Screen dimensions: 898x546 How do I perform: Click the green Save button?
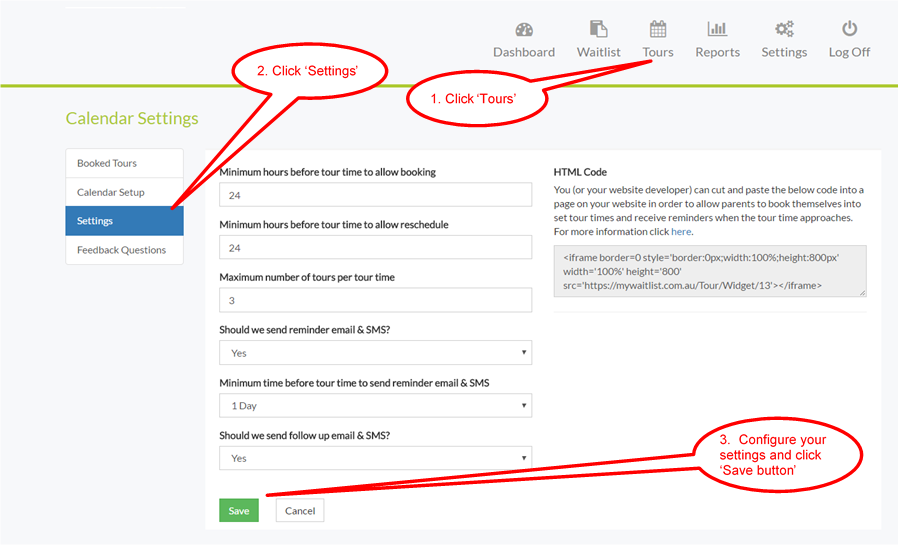coord(239,510)
